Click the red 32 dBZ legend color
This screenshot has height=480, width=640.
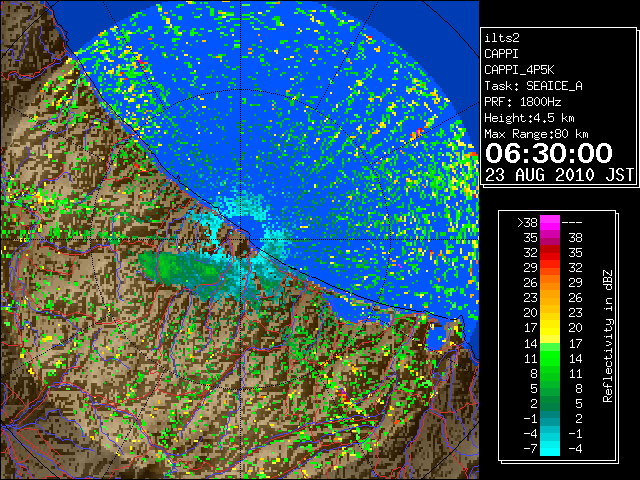click(x=550, y=253)
